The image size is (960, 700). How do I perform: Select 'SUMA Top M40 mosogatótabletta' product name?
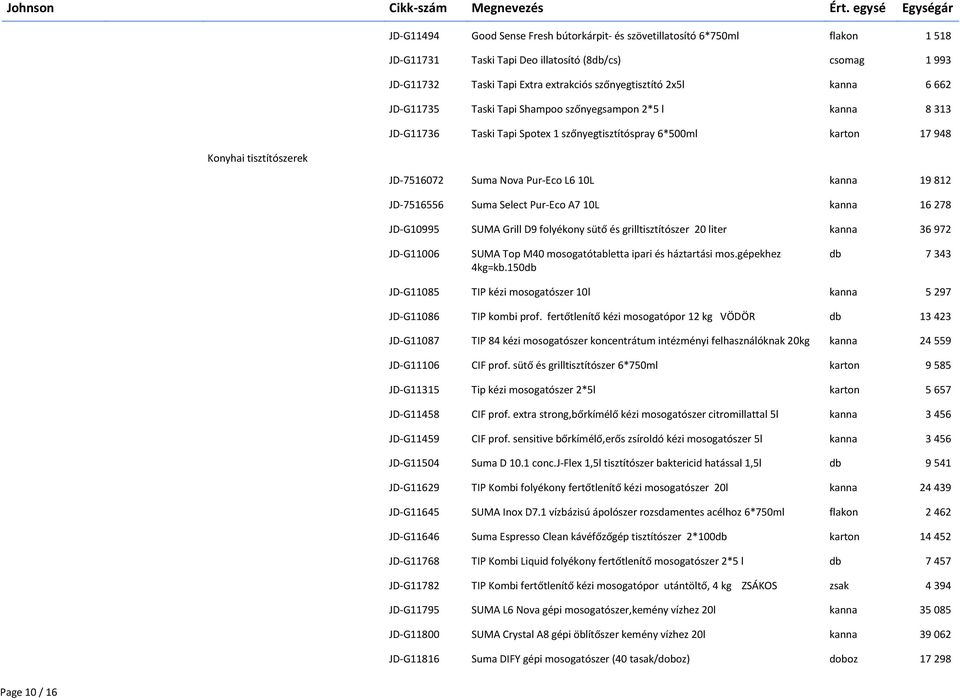pyautogui.click(x=551, y=254)
